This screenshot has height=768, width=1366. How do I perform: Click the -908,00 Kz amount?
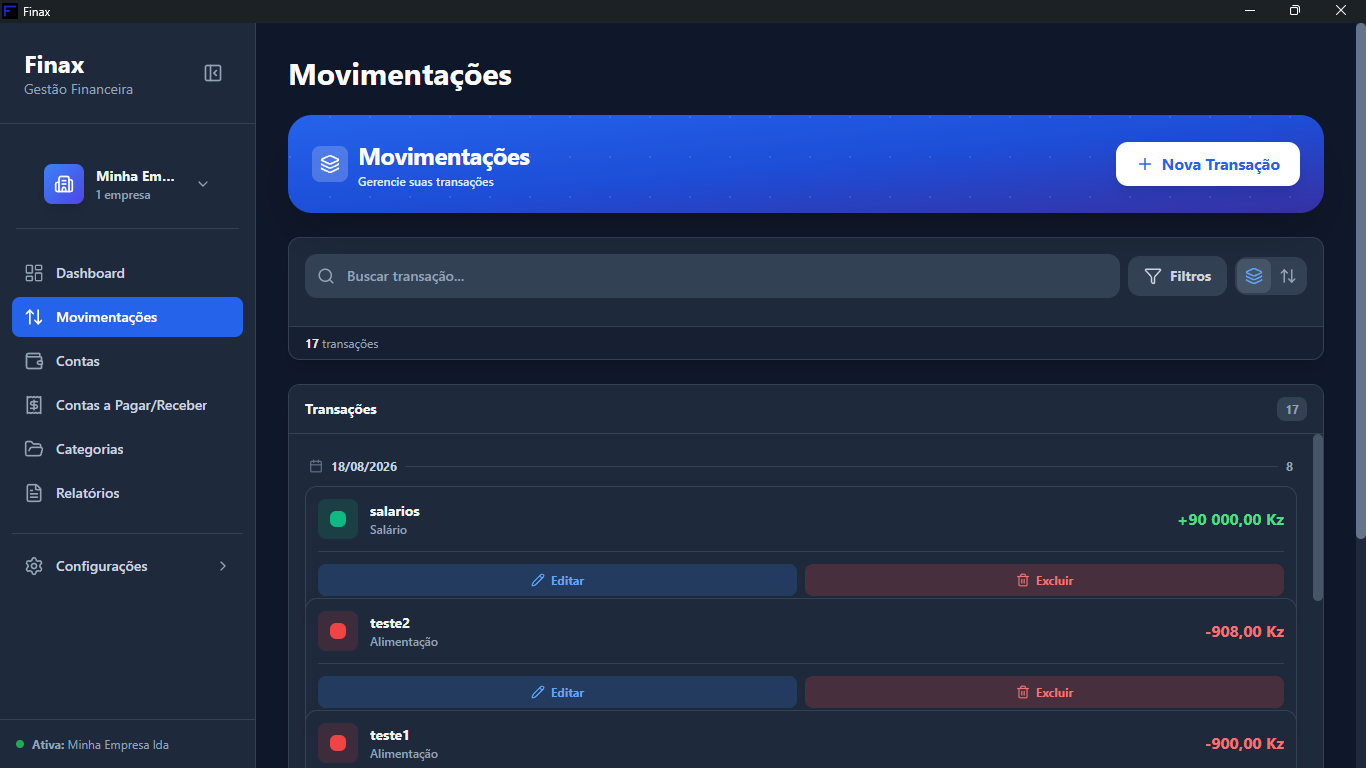(1245, 632)
